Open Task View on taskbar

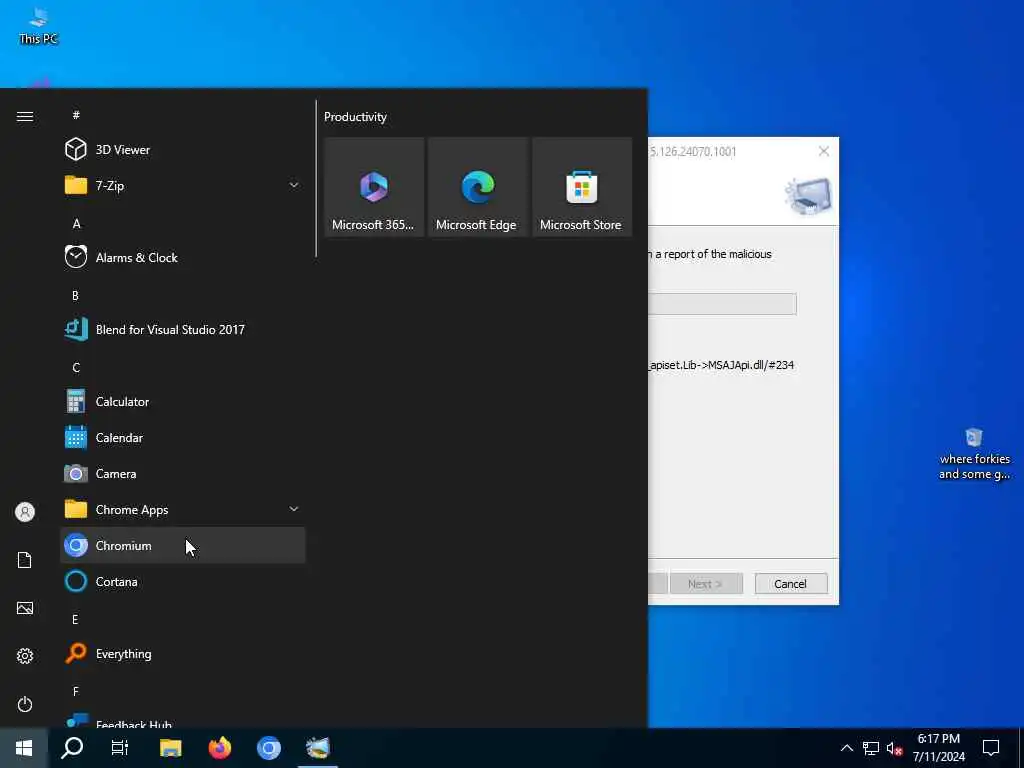click(120, 748)
